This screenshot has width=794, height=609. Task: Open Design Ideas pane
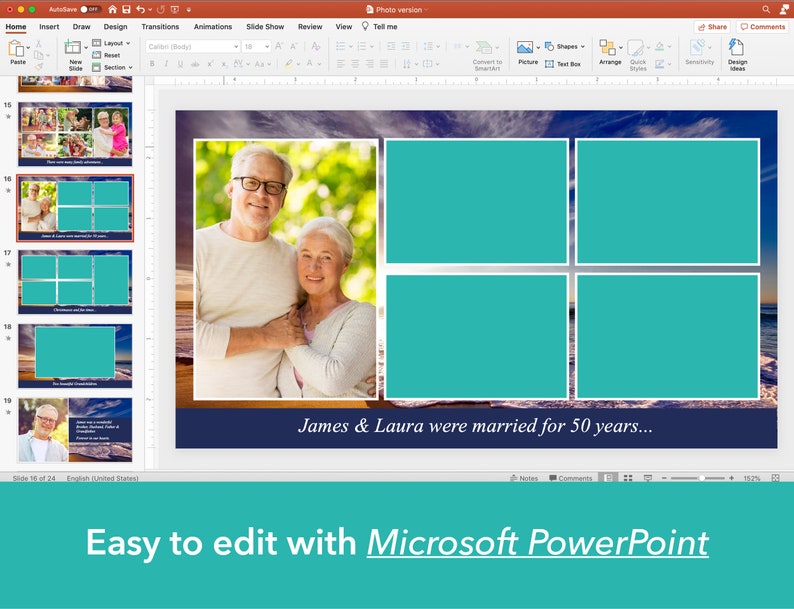(737, 55)
